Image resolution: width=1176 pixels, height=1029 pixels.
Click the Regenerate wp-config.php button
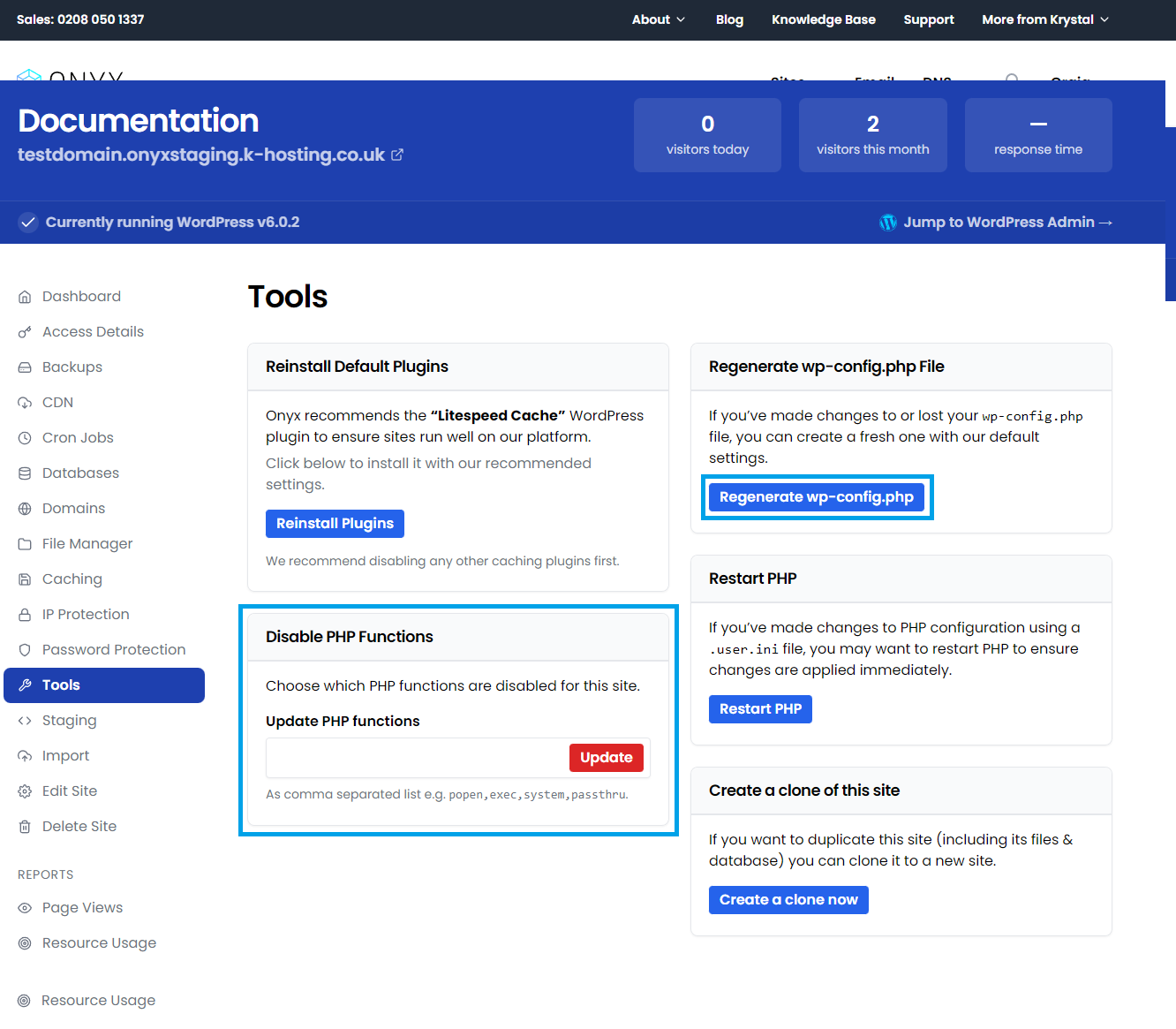pyautogui.click(x=817, y=497)
